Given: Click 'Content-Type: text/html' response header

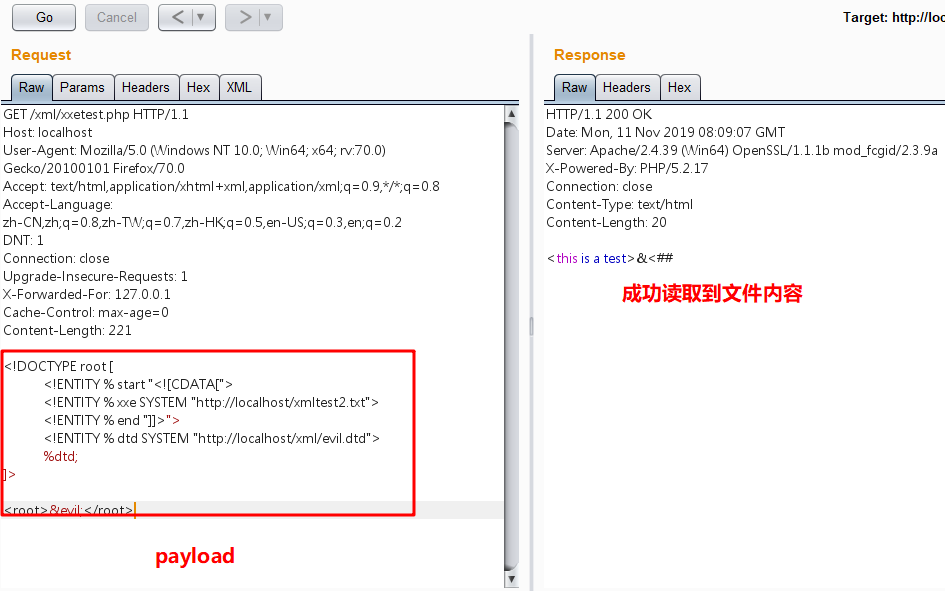Looking at the screenshot, I should click(x=620, y=205).
